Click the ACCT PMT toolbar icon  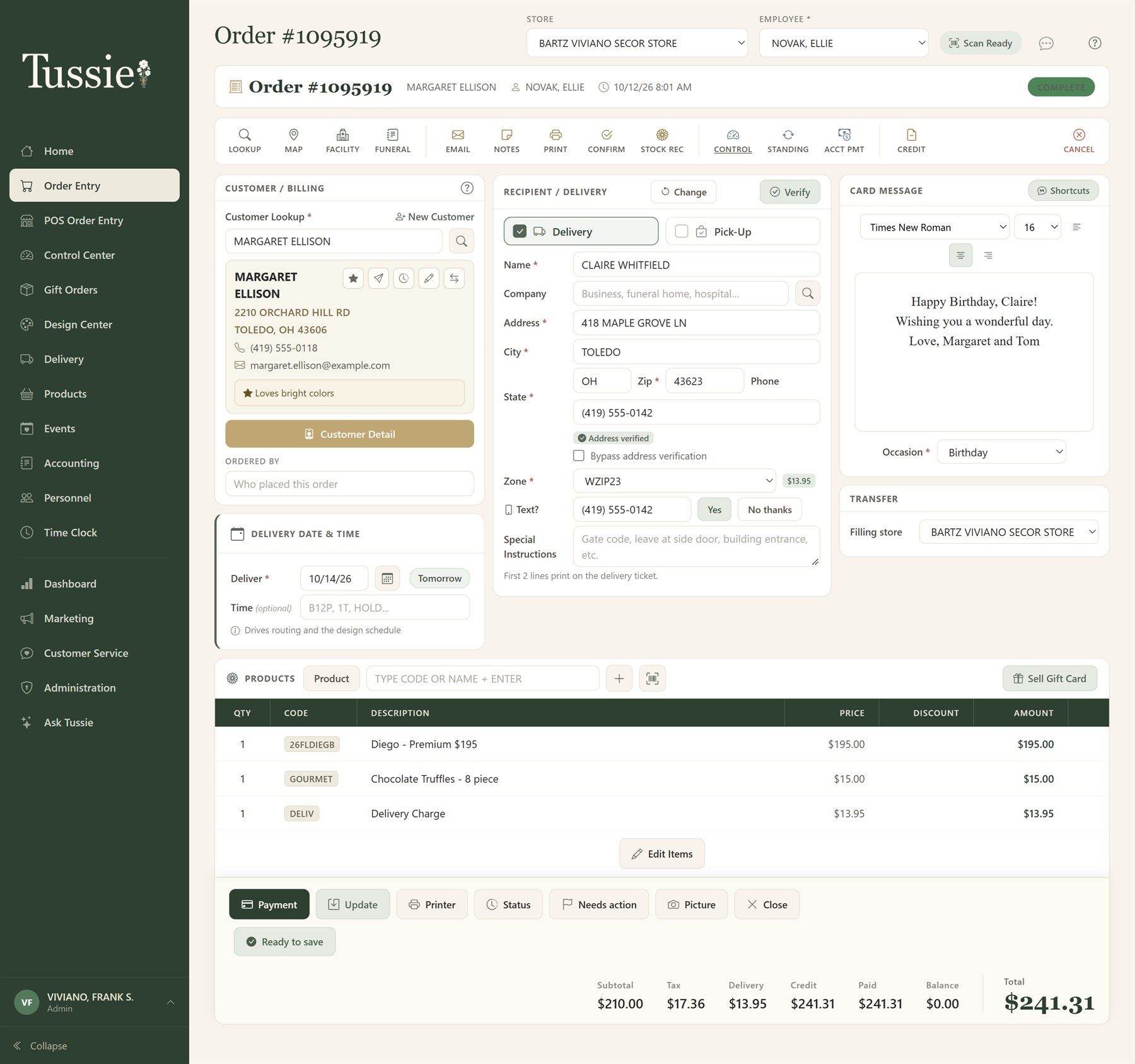click(x=844, y=141)
